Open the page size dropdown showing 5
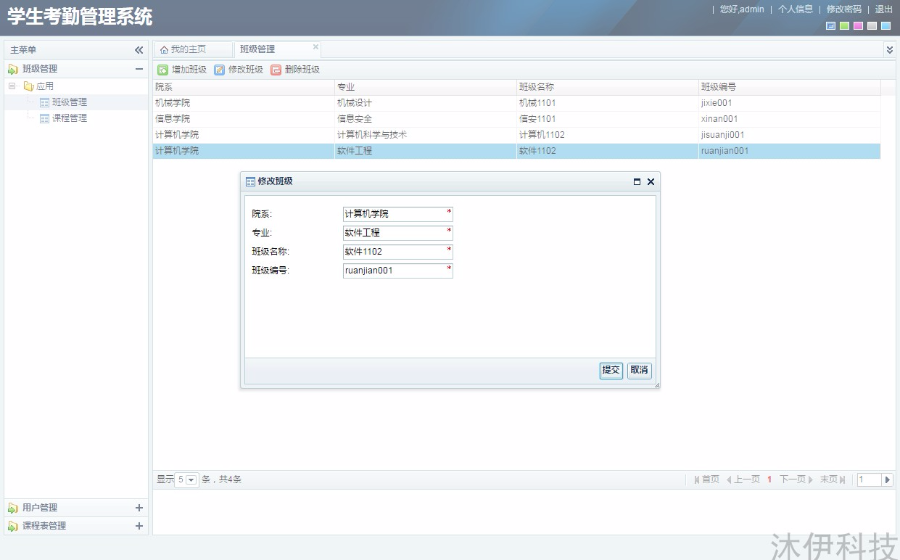900x560 pixels. [192, 480]
